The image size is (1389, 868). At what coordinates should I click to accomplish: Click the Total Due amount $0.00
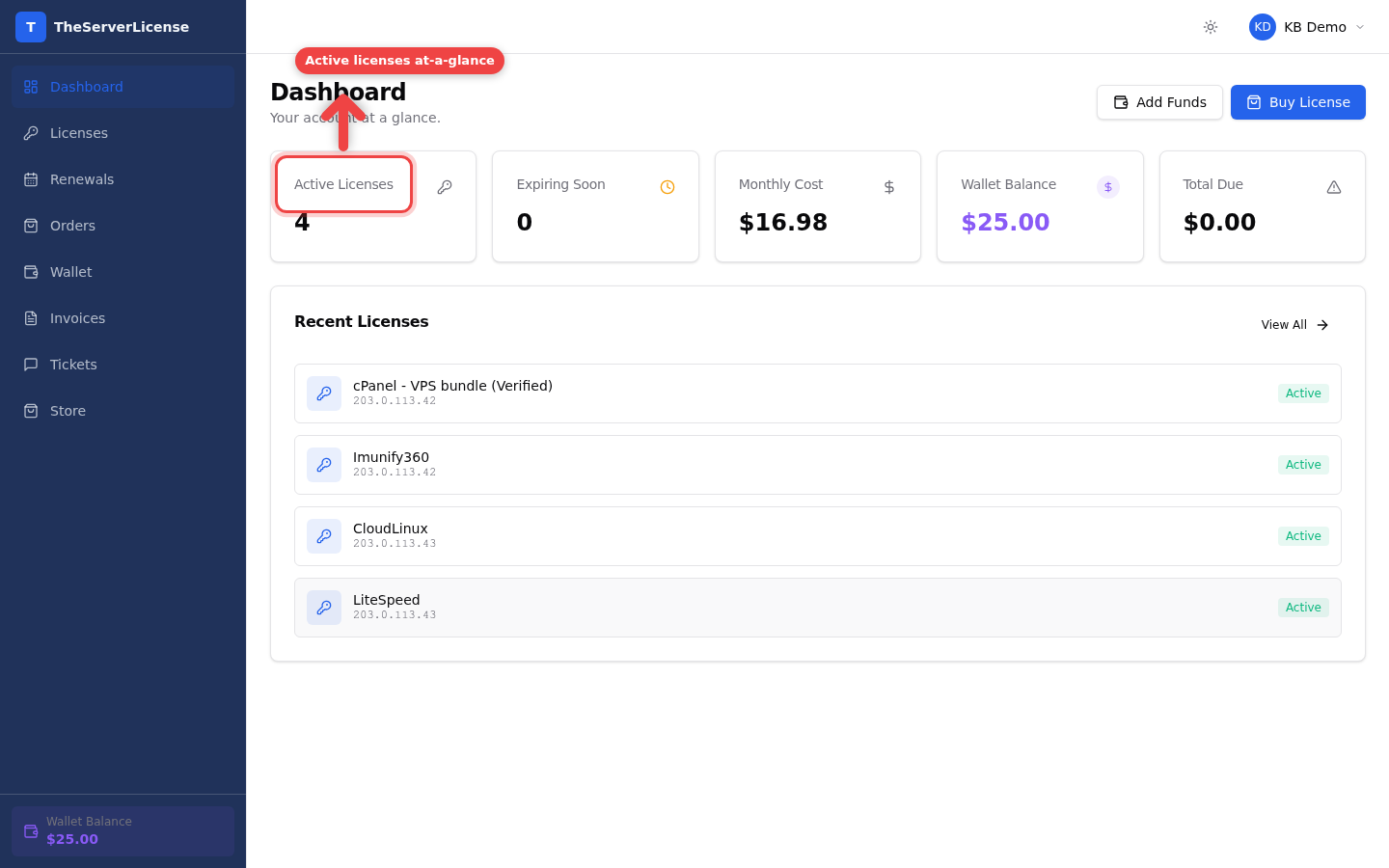pos(1219,223)
